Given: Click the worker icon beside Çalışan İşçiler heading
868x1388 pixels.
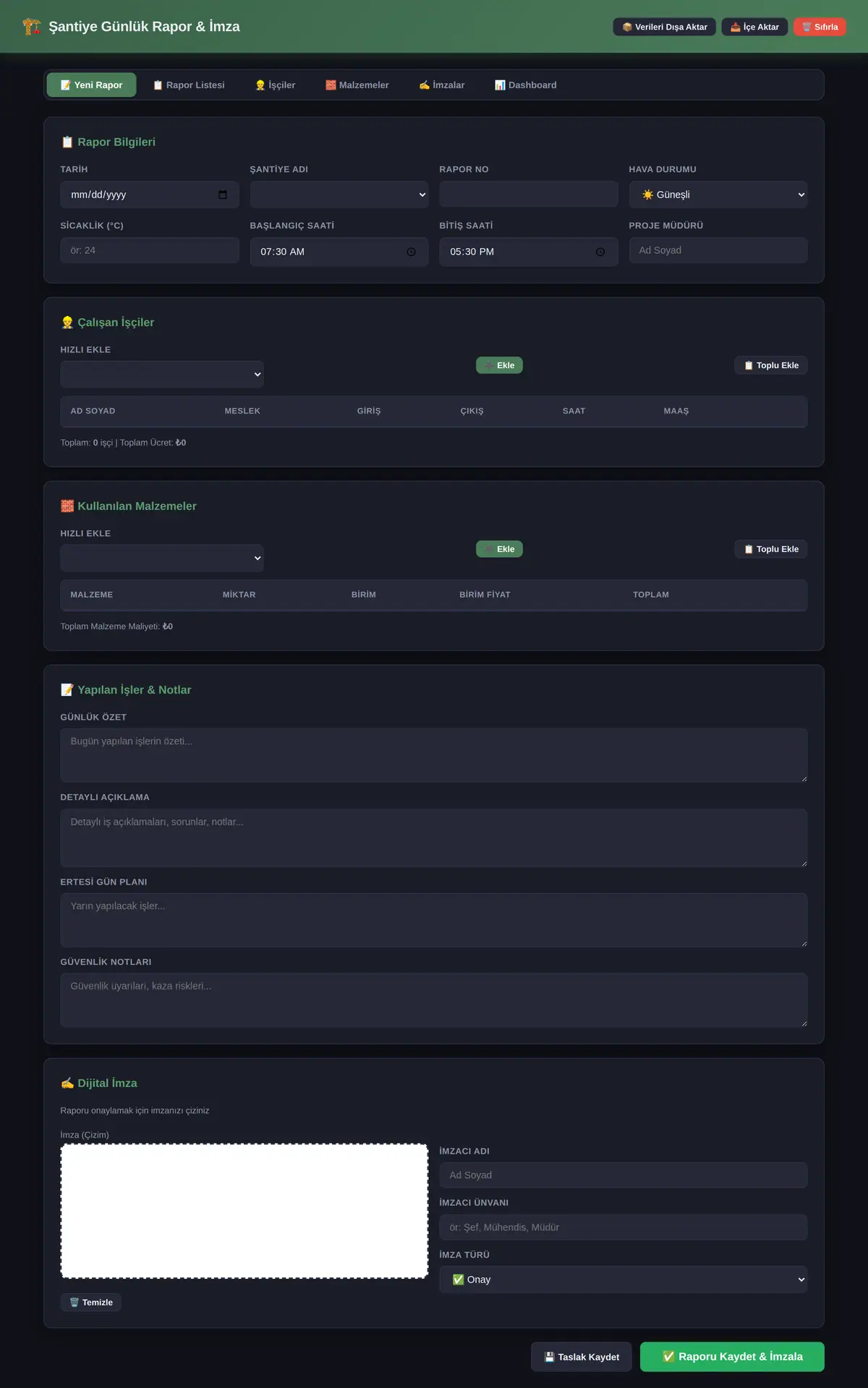Looking at the screenshot, I should [x=67, y=323].
